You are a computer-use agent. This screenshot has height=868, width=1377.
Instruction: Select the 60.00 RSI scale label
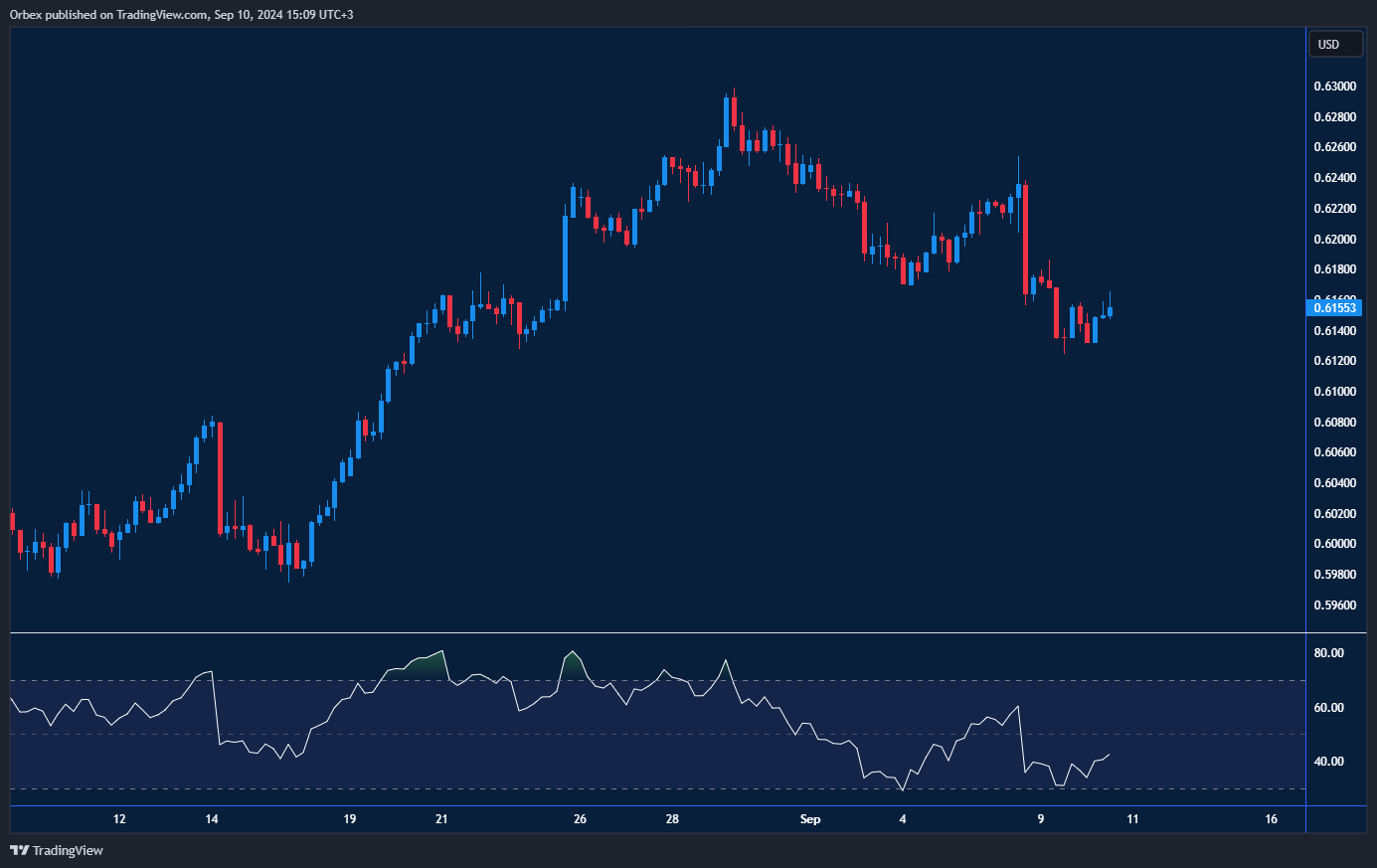point(1329,708)
